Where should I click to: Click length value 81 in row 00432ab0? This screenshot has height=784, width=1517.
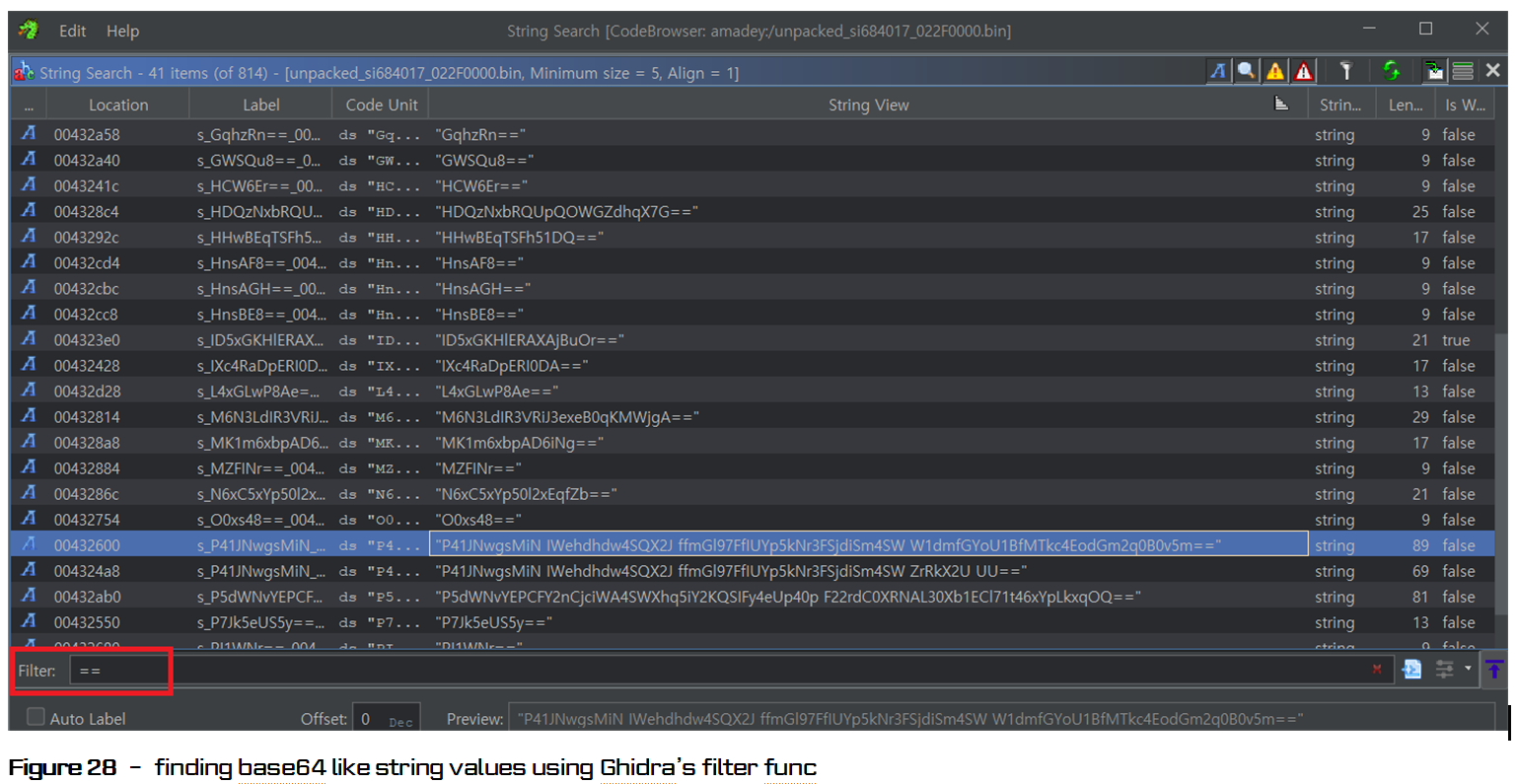1419,597
